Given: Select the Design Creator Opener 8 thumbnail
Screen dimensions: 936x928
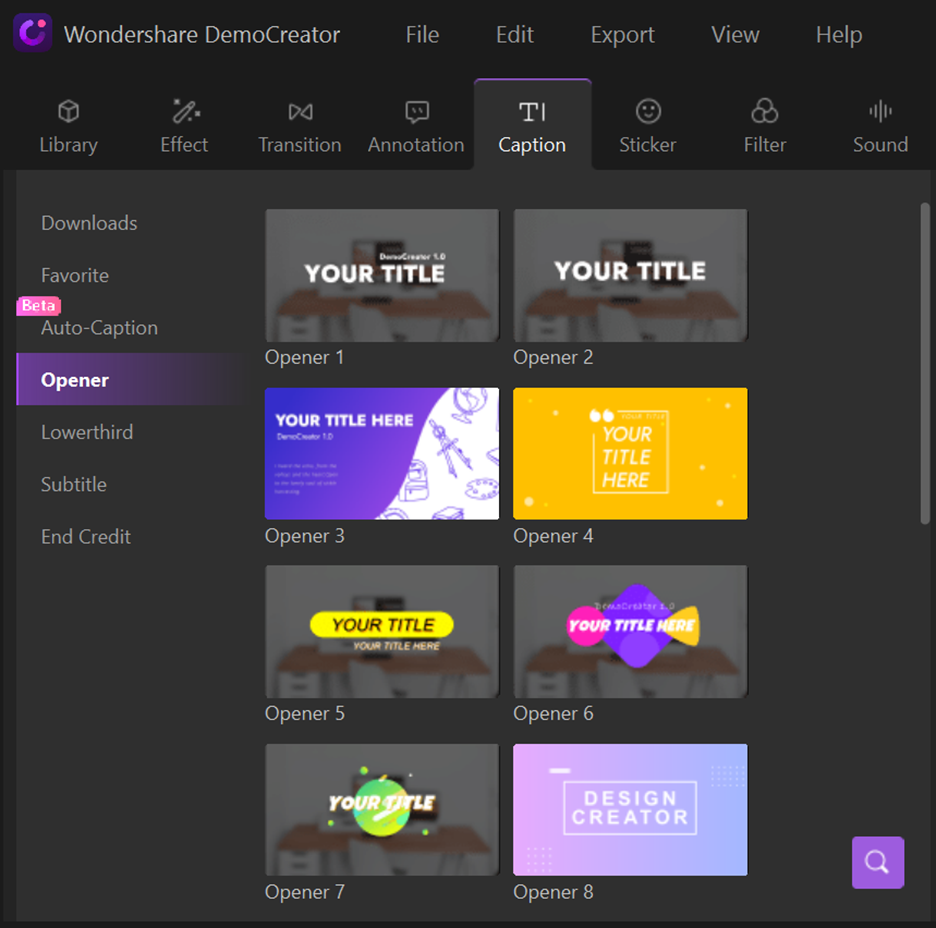Looking at the screenshot, I should (630, 810).
